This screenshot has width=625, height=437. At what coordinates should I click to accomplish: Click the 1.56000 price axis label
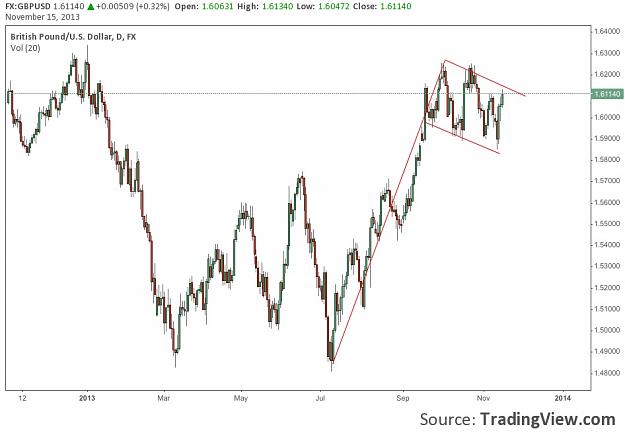[x=607, y=202]
